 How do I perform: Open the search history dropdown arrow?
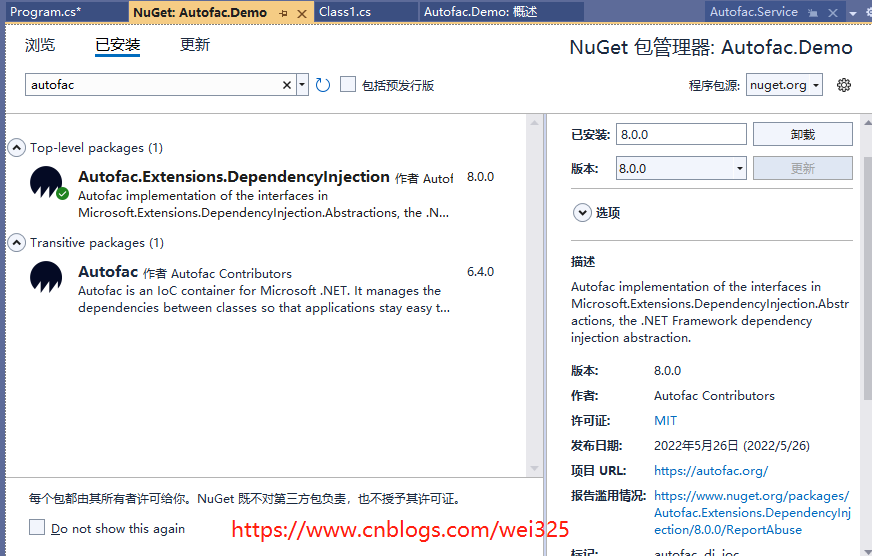click(303, 85)
